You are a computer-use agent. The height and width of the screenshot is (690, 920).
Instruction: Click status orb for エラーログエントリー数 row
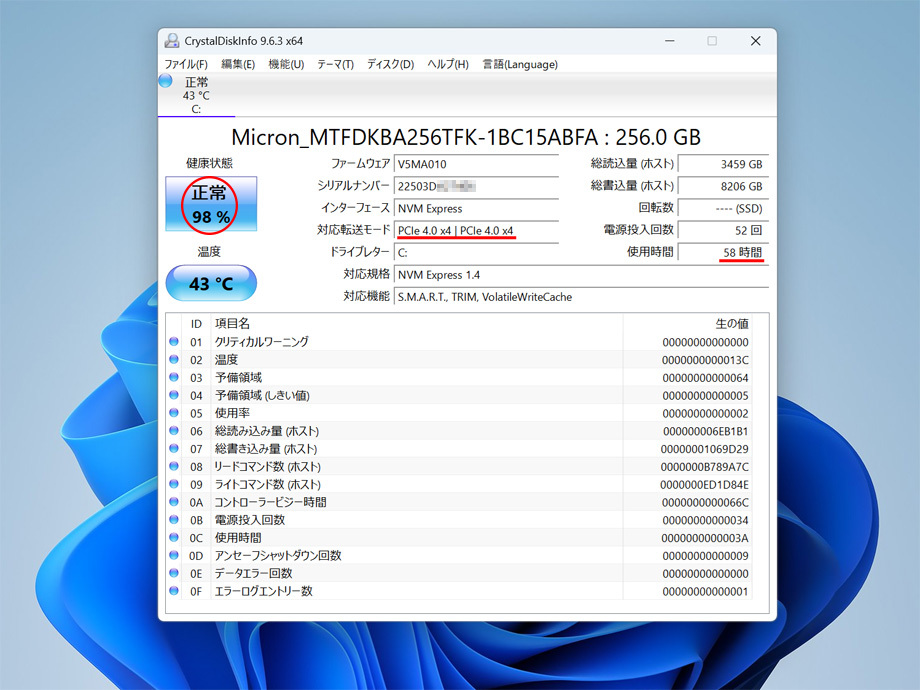click(174, 591)
